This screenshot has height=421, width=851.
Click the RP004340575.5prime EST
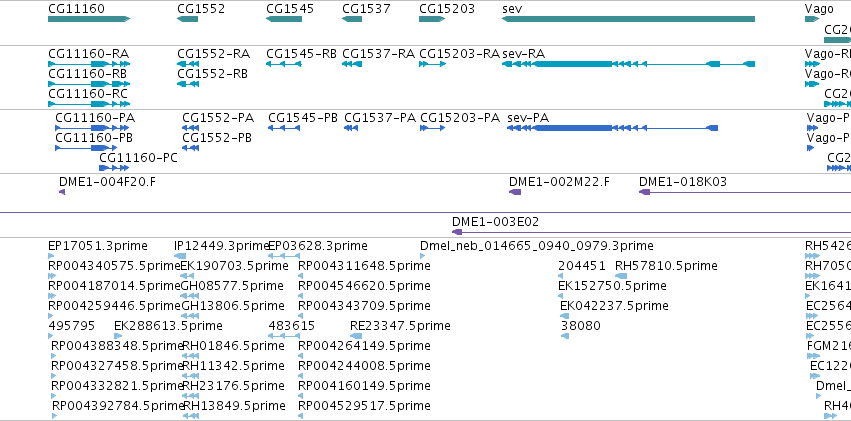[52, 276]
